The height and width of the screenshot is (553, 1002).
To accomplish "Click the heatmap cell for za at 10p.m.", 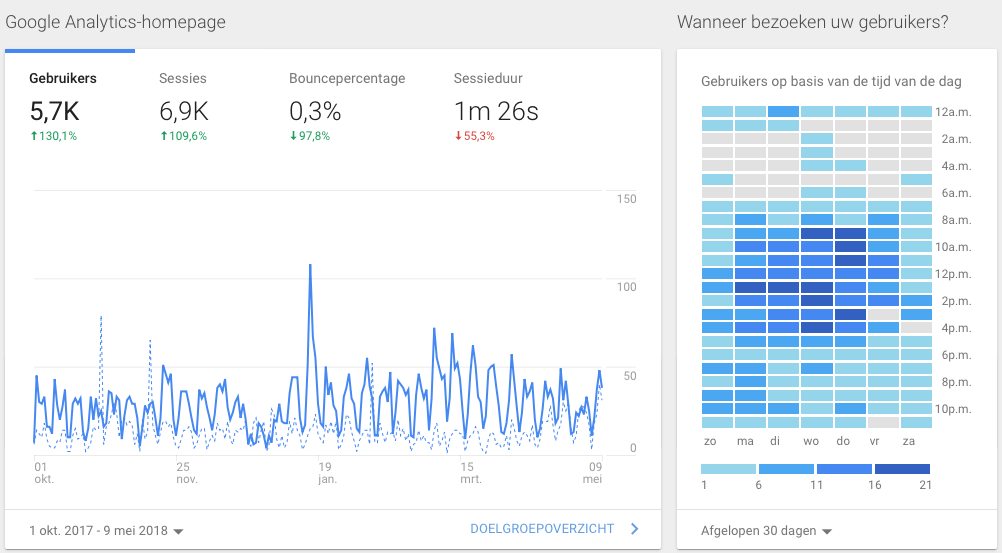I will click(916, 409).
